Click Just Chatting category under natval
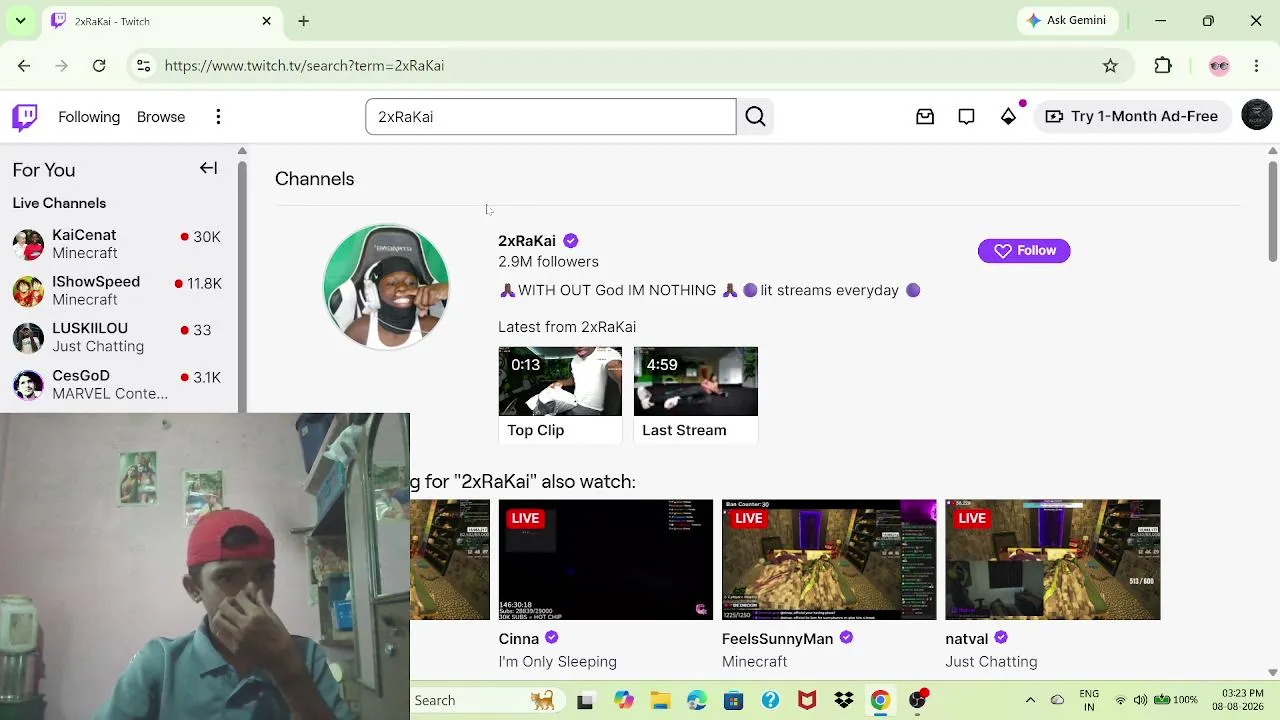 tap(991, 662)
